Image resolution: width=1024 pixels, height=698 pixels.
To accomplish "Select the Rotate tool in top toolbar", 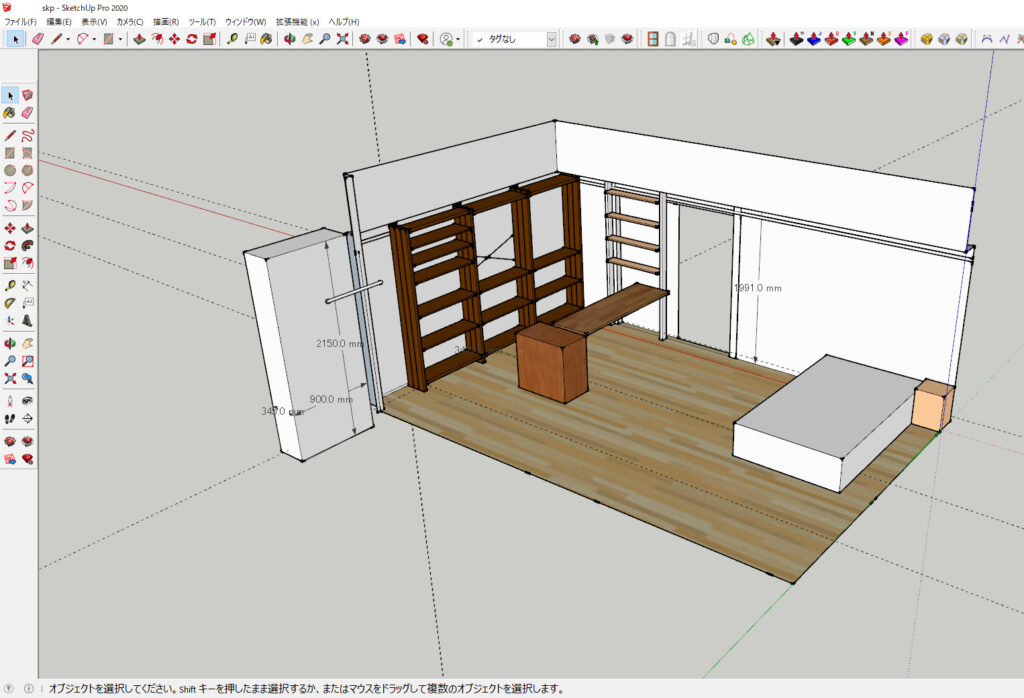I will coord(191,39).
